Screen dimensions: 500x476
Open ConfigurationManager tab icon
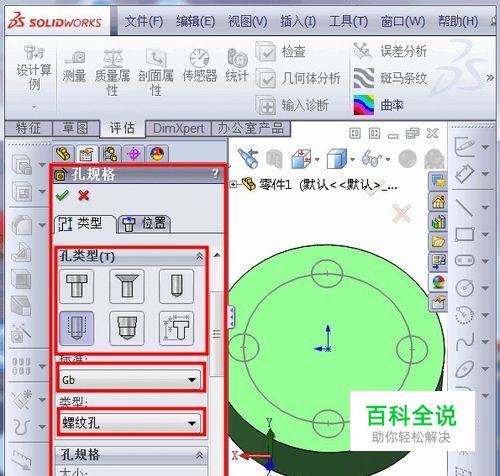pyautogui.click(x=110, y=154)
